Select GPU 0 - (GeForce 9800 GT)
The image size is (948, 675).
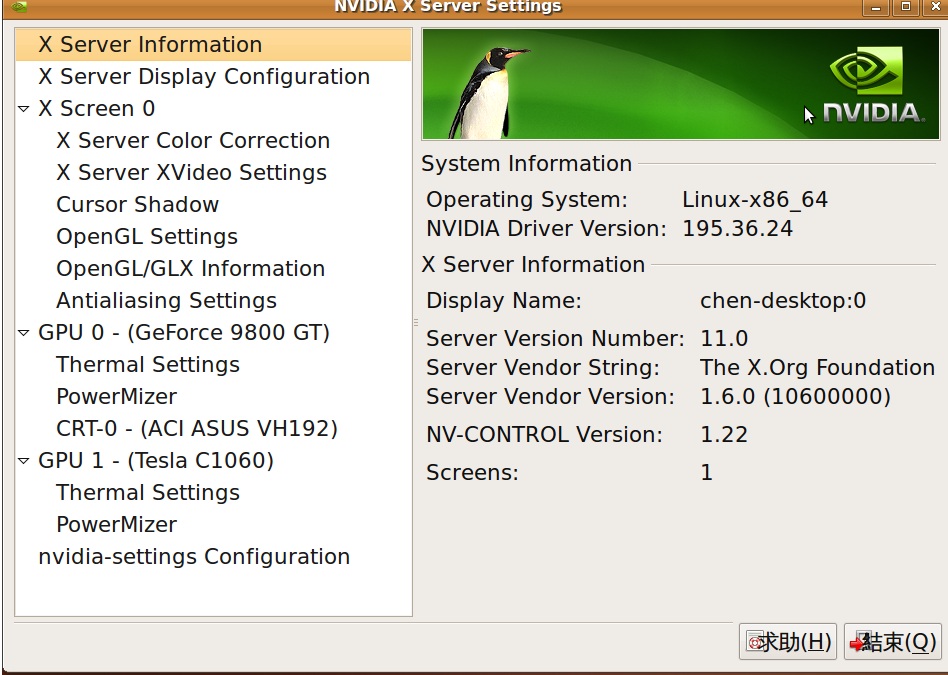(x=184, y=333)
